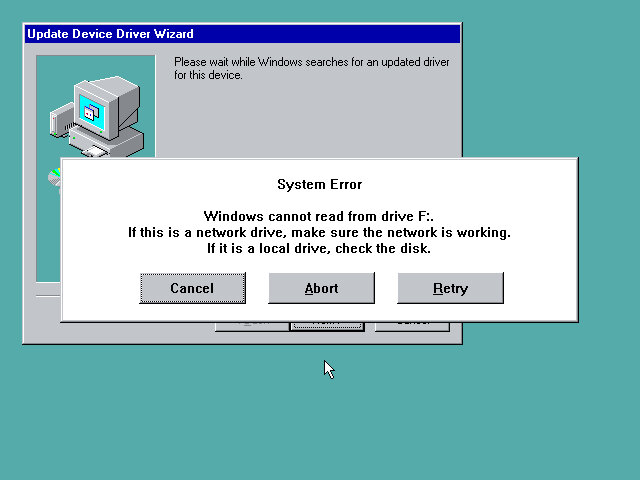This screenshot has height=480, width=640.
Task: Click the Update Device Driver Wizard title bar
Action: tap(241, 34)
